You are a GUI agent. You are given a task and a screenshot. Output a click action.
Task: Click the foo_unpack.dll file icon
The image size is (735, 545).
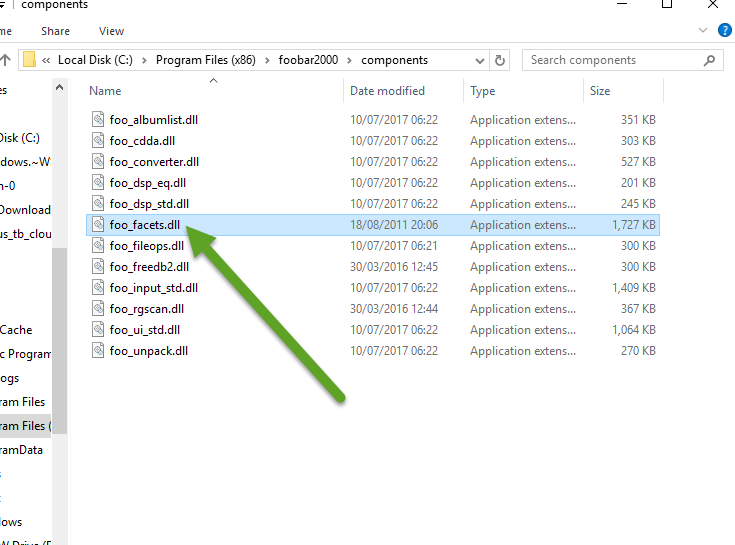(x=98, y=351)
